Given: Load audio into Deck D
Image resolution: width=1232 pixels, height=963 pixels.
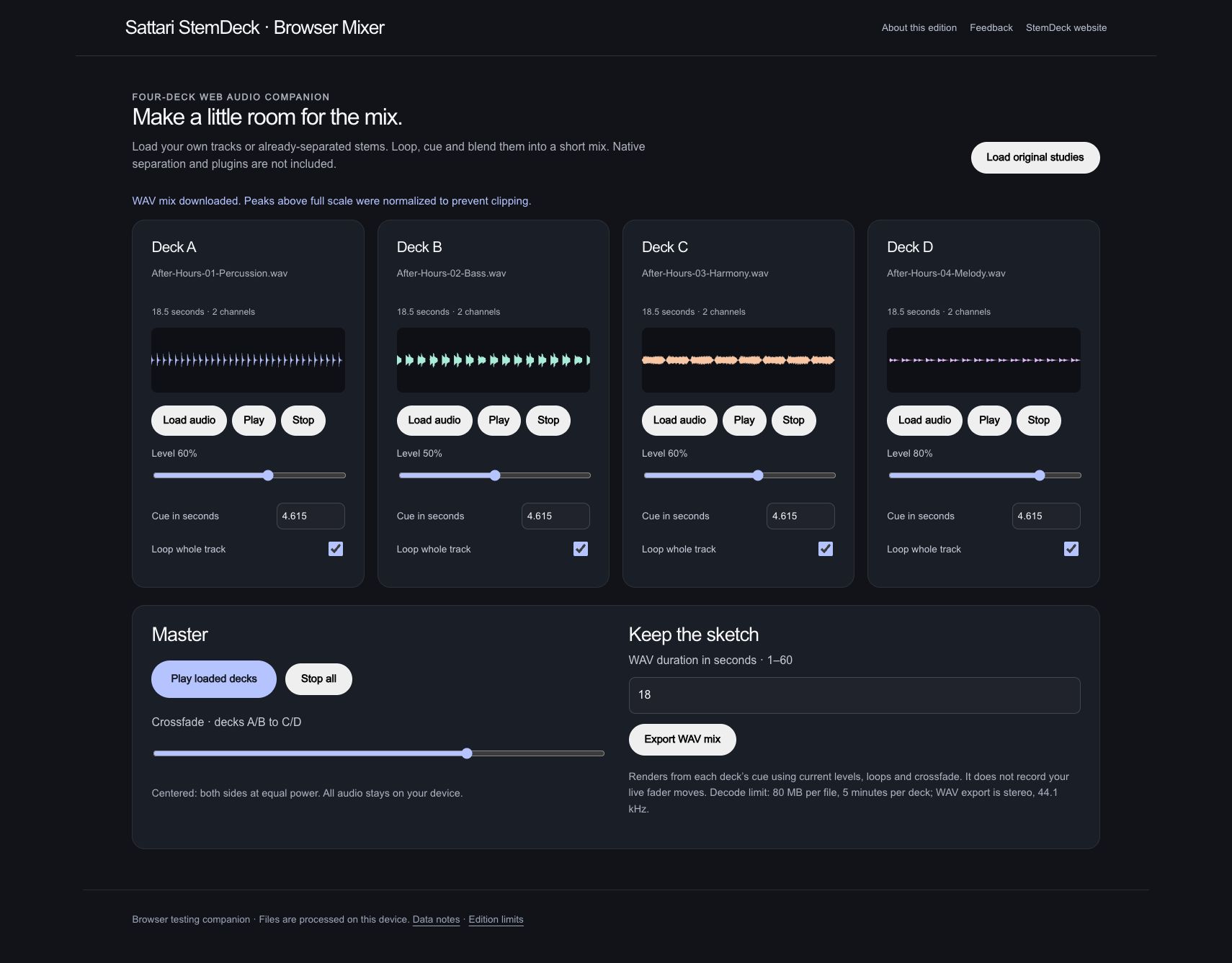Looking at the screenshot, I should 924,421.
